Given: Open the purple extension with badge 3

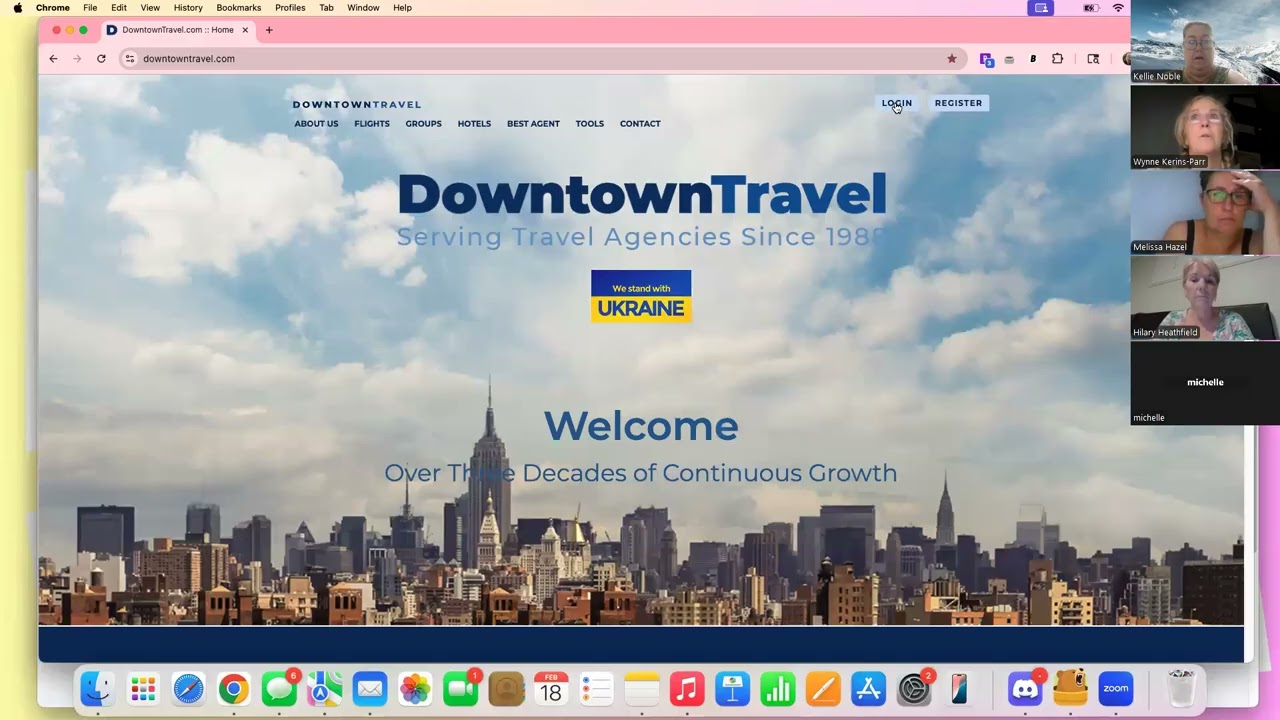Looking at the screenshot, I should [986, 59].
